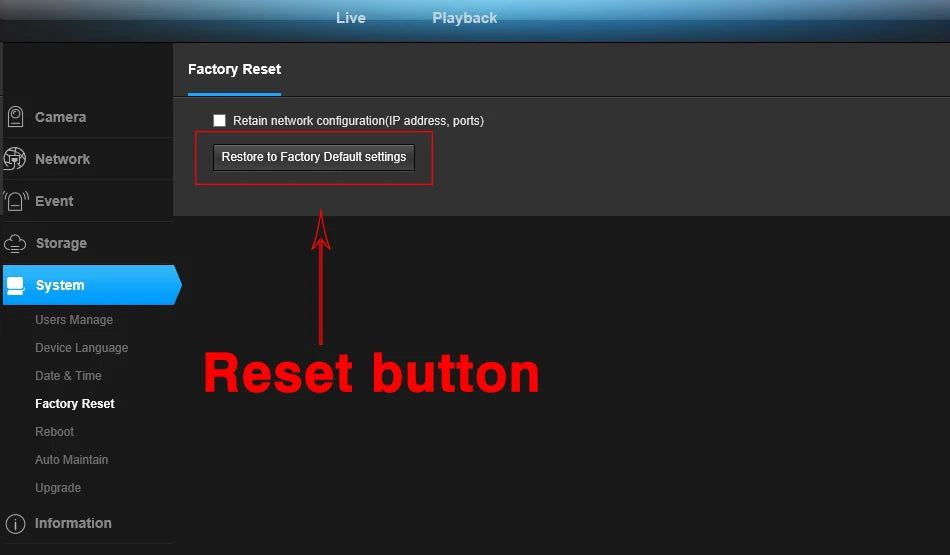Open Date & Time settings
Viewport: 950px width, 555px height.
(68, 376)
